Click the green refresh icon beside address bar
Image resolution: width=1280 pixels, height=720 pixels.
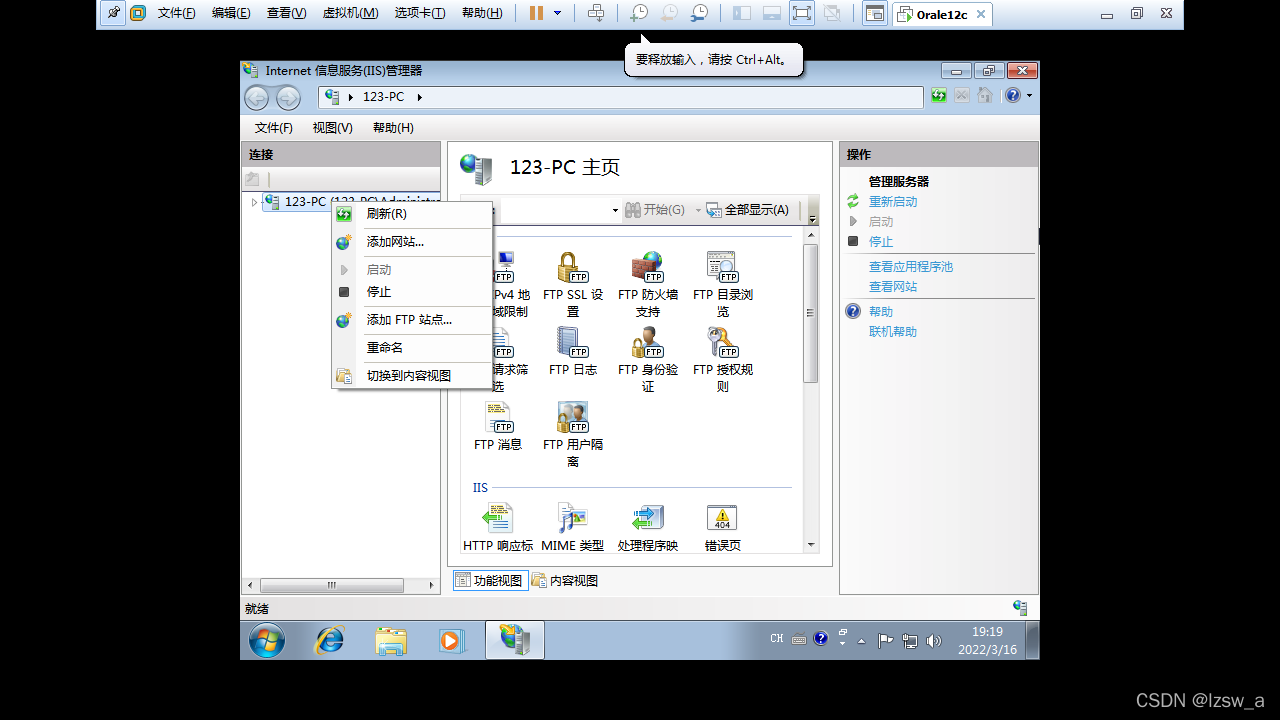(x=938, y=96)
